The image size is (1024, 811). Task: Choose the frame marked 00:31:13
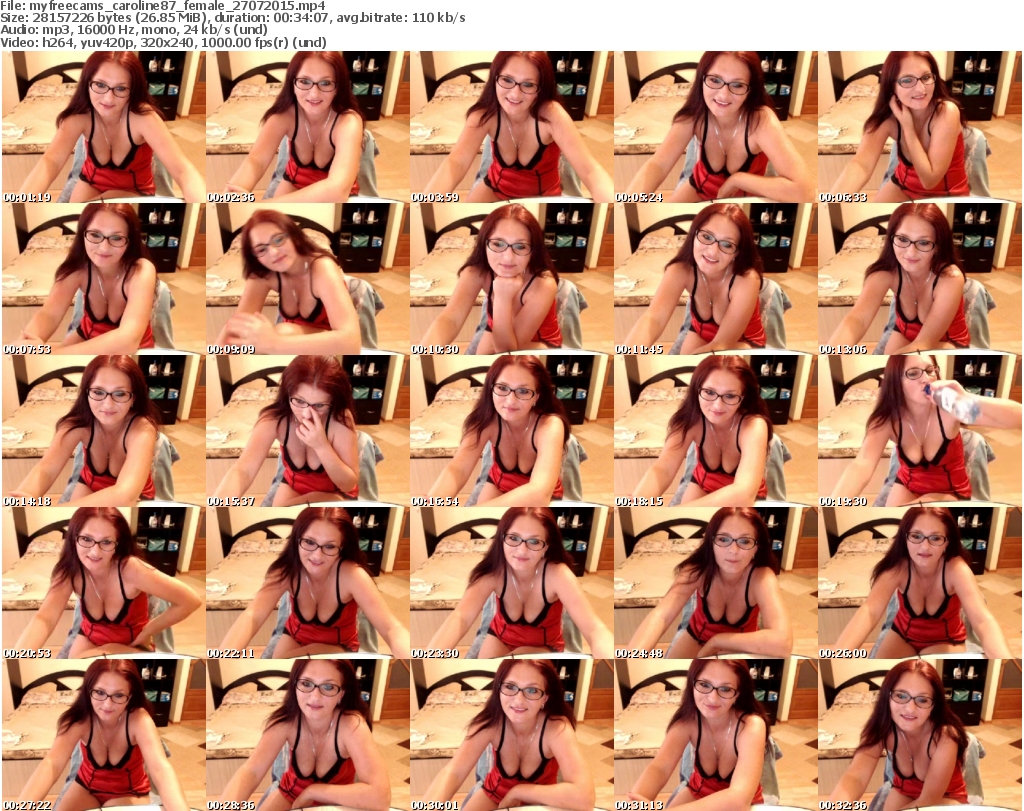click(716, 735)
